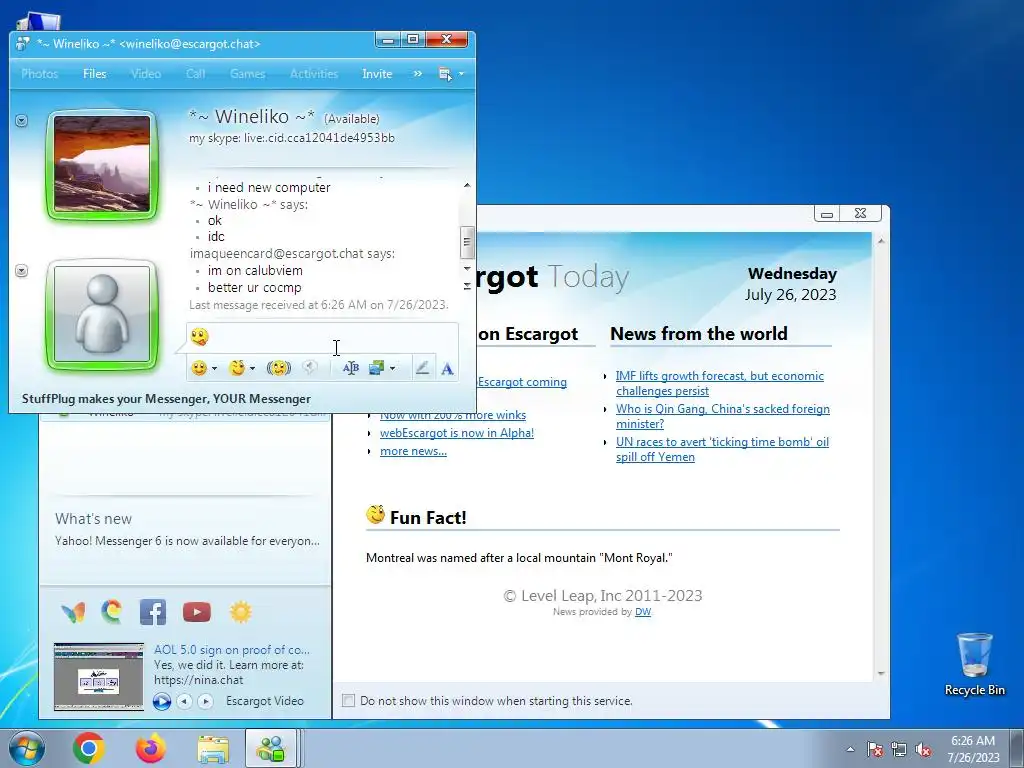Open the IMF lifts growth forecast link
Screen dimensions: 1024x768
click(719, 383)
